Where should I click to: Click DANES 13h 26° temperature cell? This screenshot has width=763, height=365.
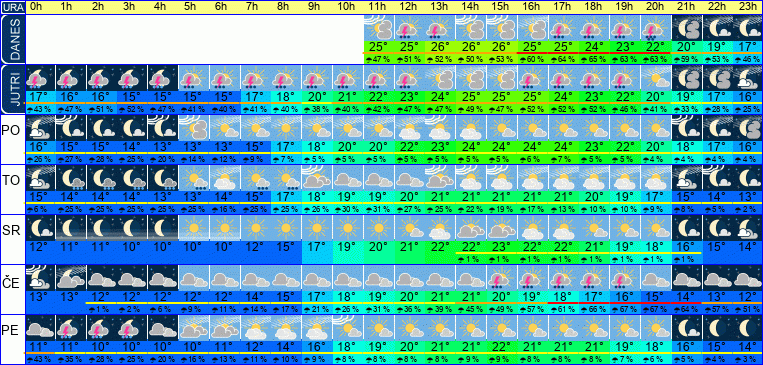click(439, 47)
